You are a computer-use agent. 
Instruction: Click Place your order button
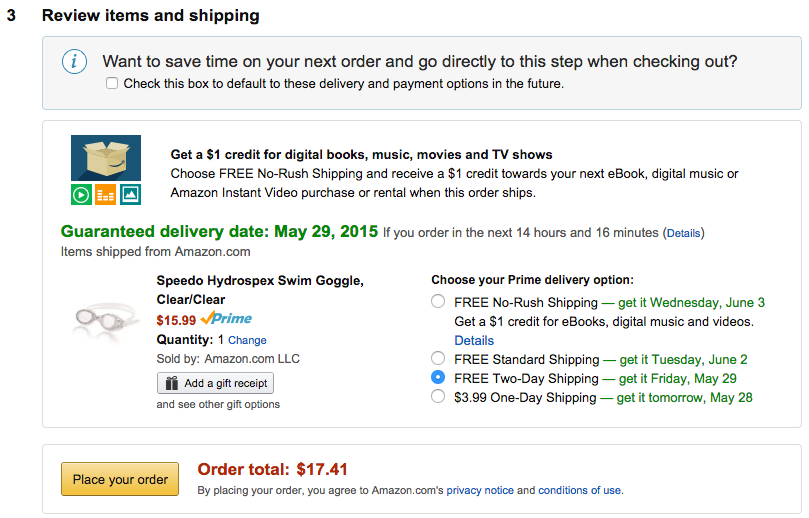(120, 479)
